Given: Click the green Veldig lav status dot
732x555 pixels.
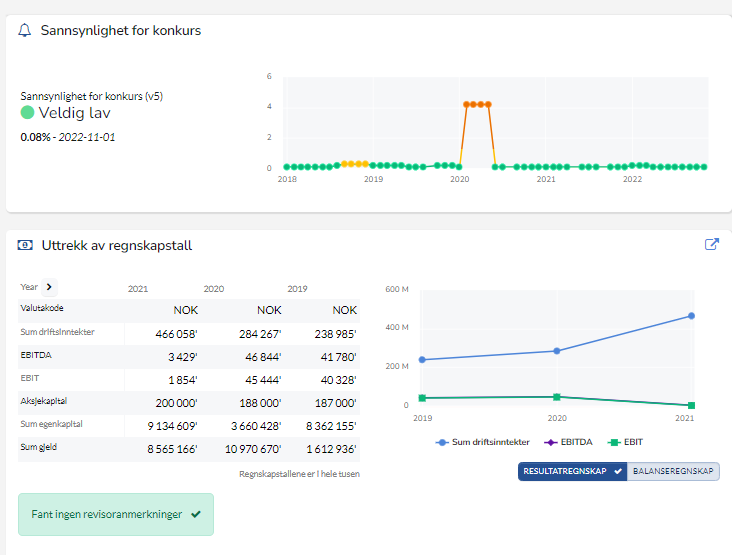Looking at the screenshot, I should (27, 113).
